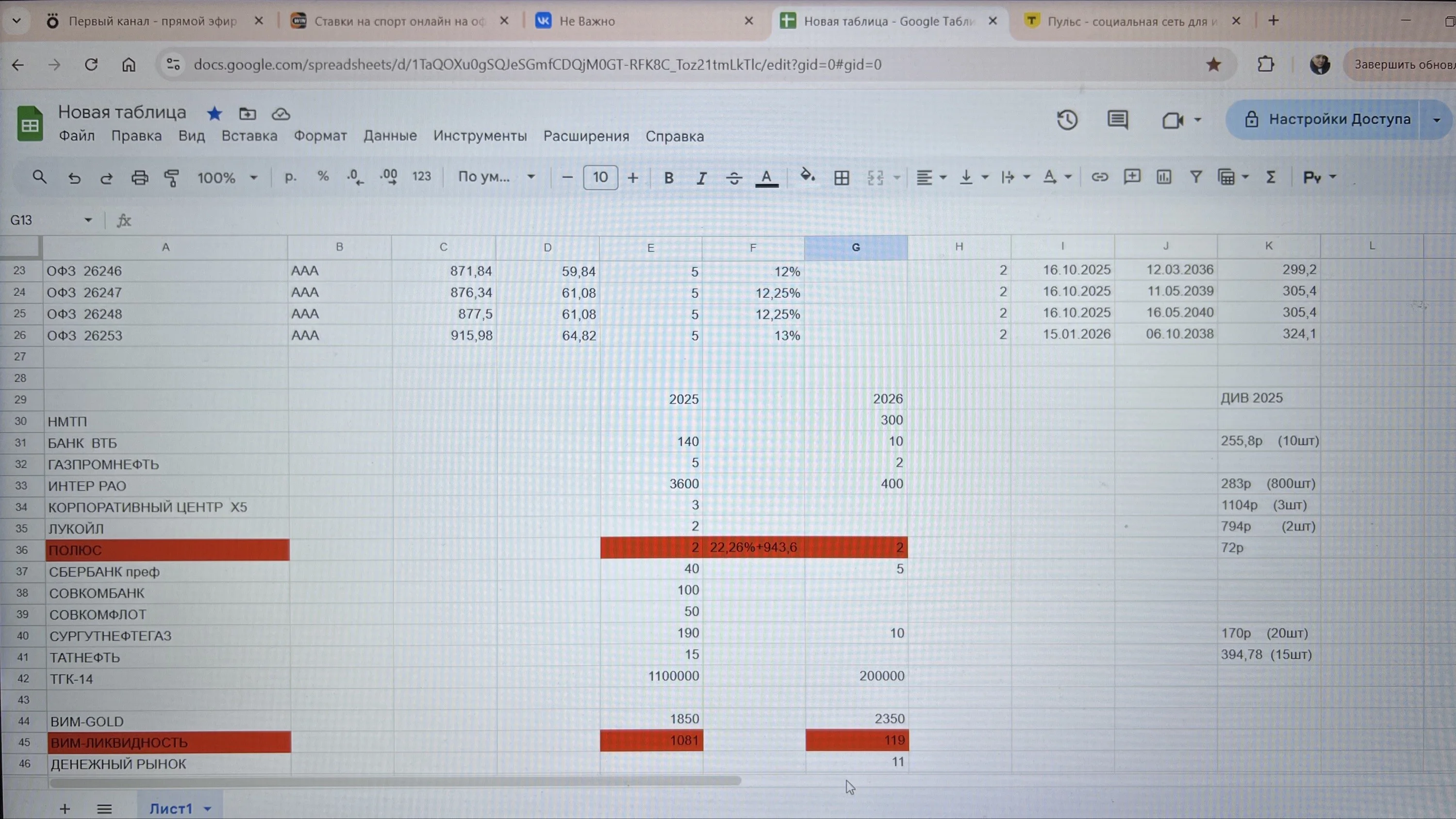Insert a comment from the toolbar
Image resolution: width=1456 pixels, height=819 pixels.
tap(1132, 177)
